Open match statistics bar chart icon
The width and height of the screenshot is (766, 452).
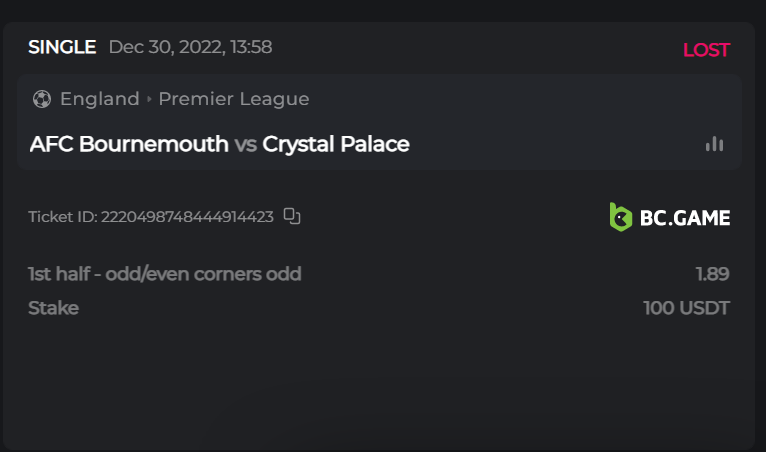pos(714,144)
